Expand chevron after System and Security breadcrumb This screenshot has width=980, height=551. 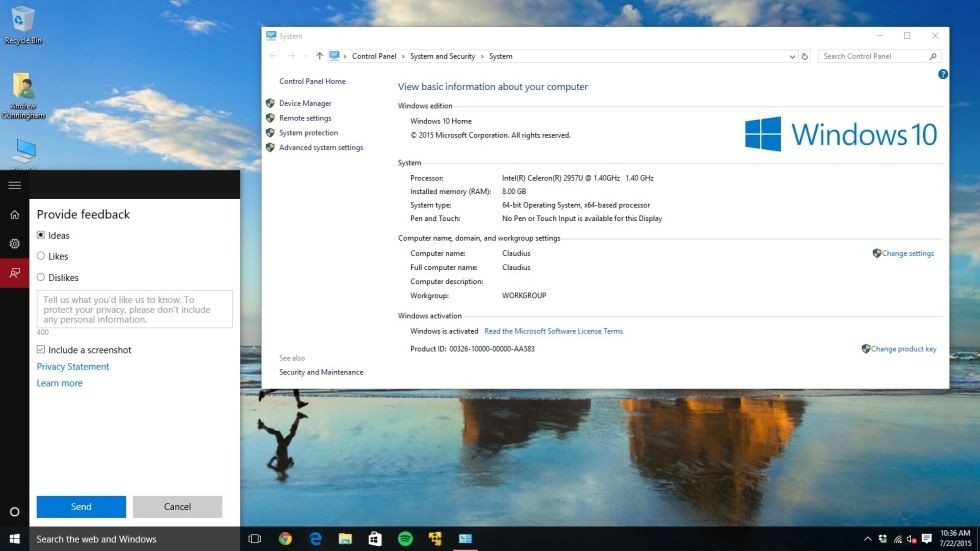tap(482, 56)
